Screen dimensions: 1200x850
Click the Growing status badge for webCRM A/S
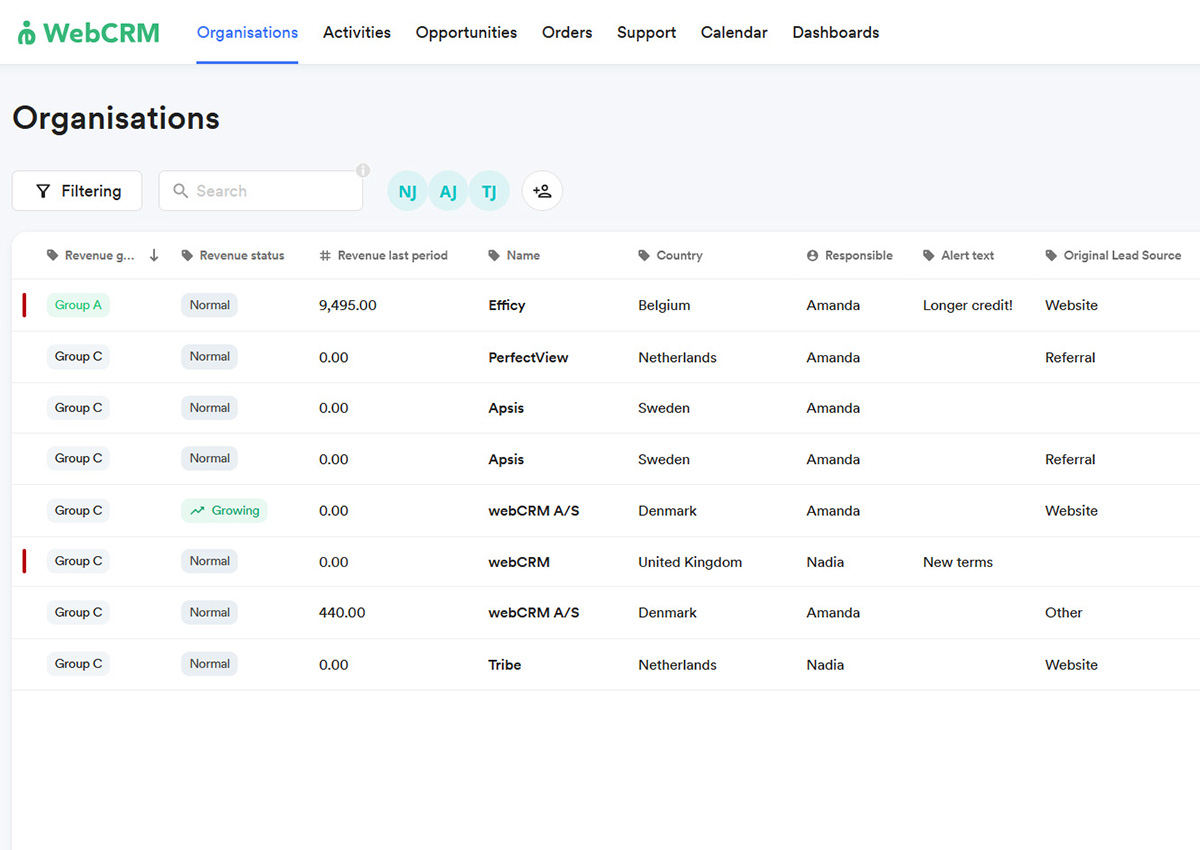click(x=224, y=510)
